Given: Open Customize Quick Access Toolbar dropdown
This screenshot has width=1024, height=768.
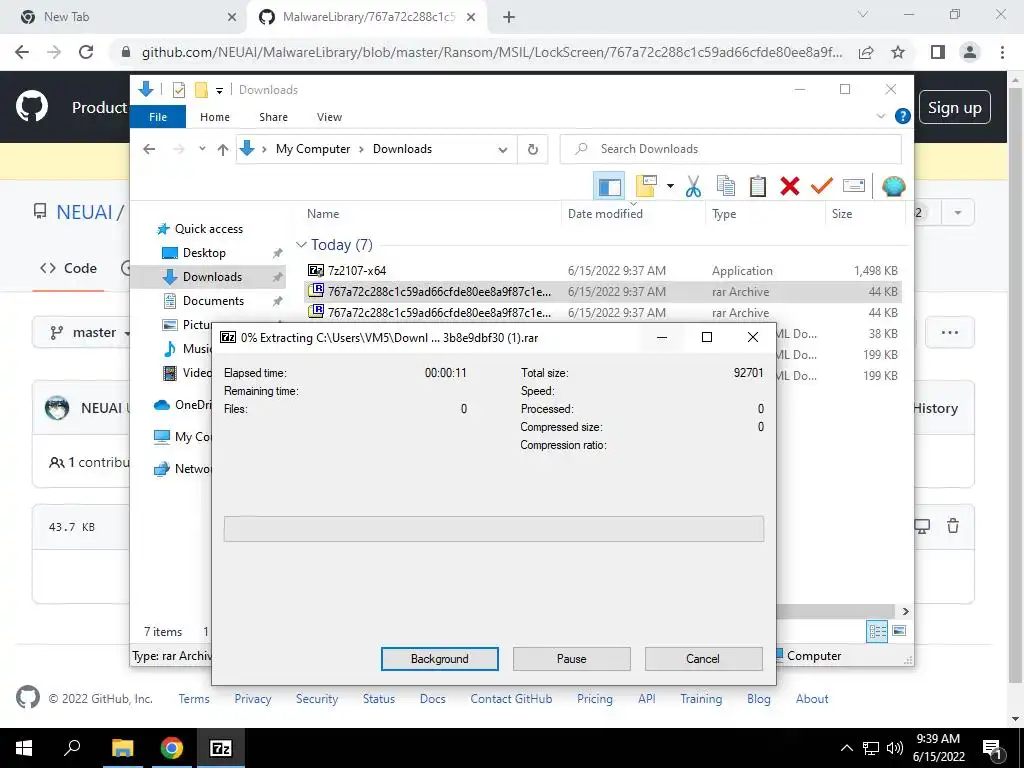Looking at the screenshot, I should click(219, 90).
